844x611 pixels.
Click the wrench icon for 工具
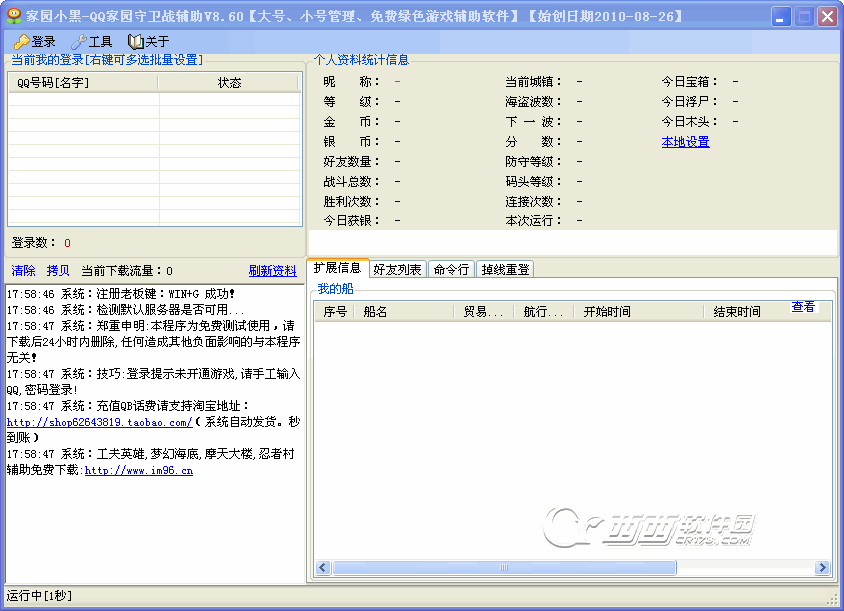79,41
